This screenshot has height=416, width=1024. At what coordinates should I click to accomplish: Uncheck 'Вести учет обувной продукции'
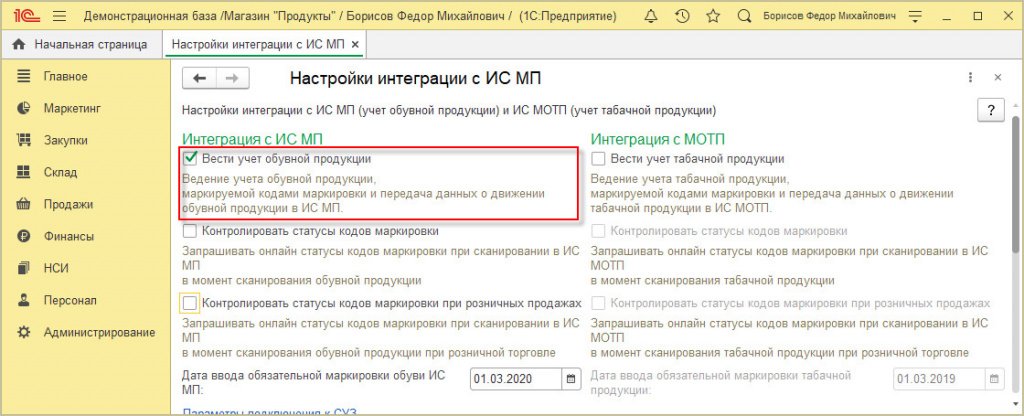tap(190, 158)
